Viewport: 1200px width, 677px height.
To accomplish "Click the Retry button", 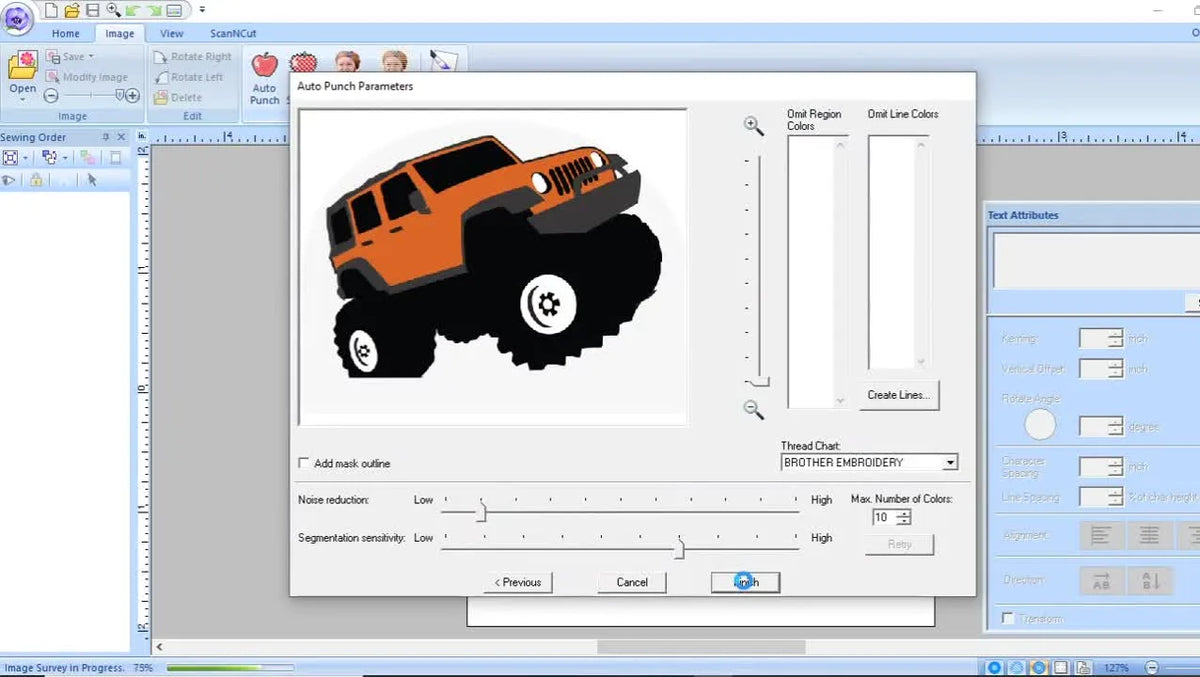I will click(899, 544).
